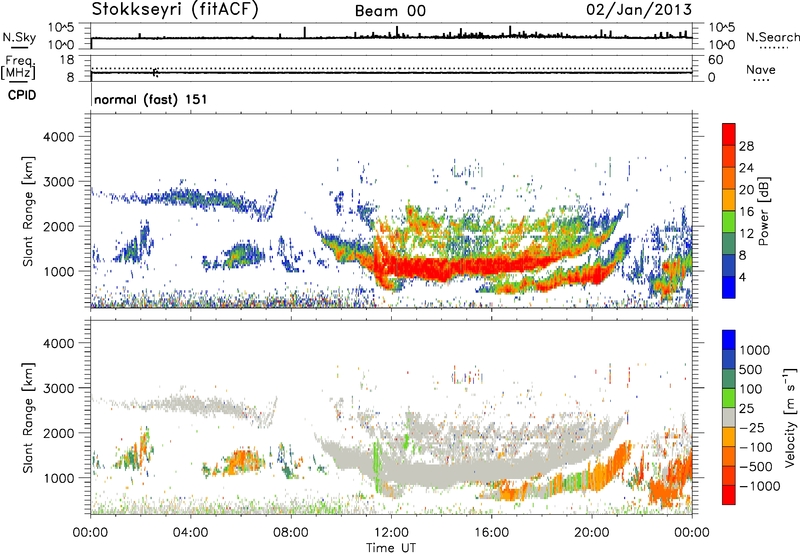The image size is (800, 554).
Task: Click the '10^5' tick on the right noise axis
Action: (721, 28)
